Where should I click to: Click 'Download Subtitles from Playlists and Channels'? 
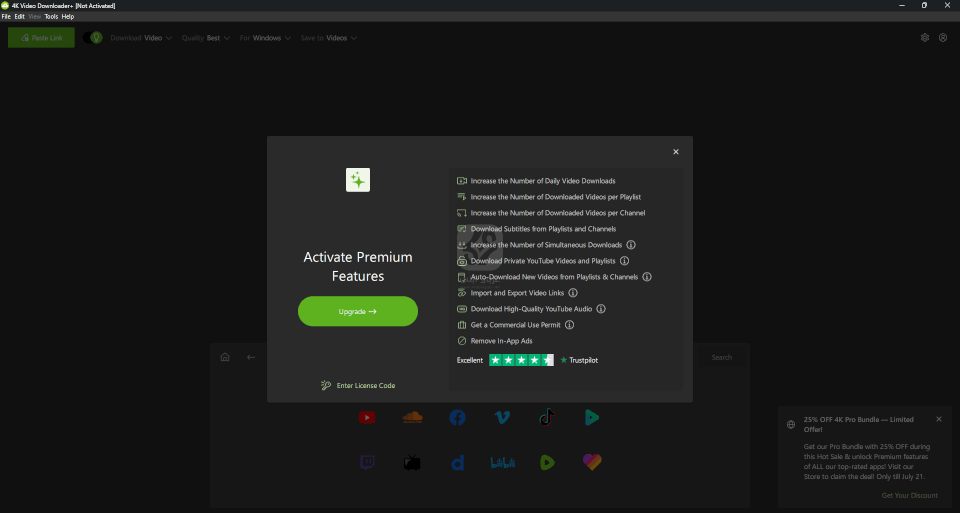pos(543,228)
